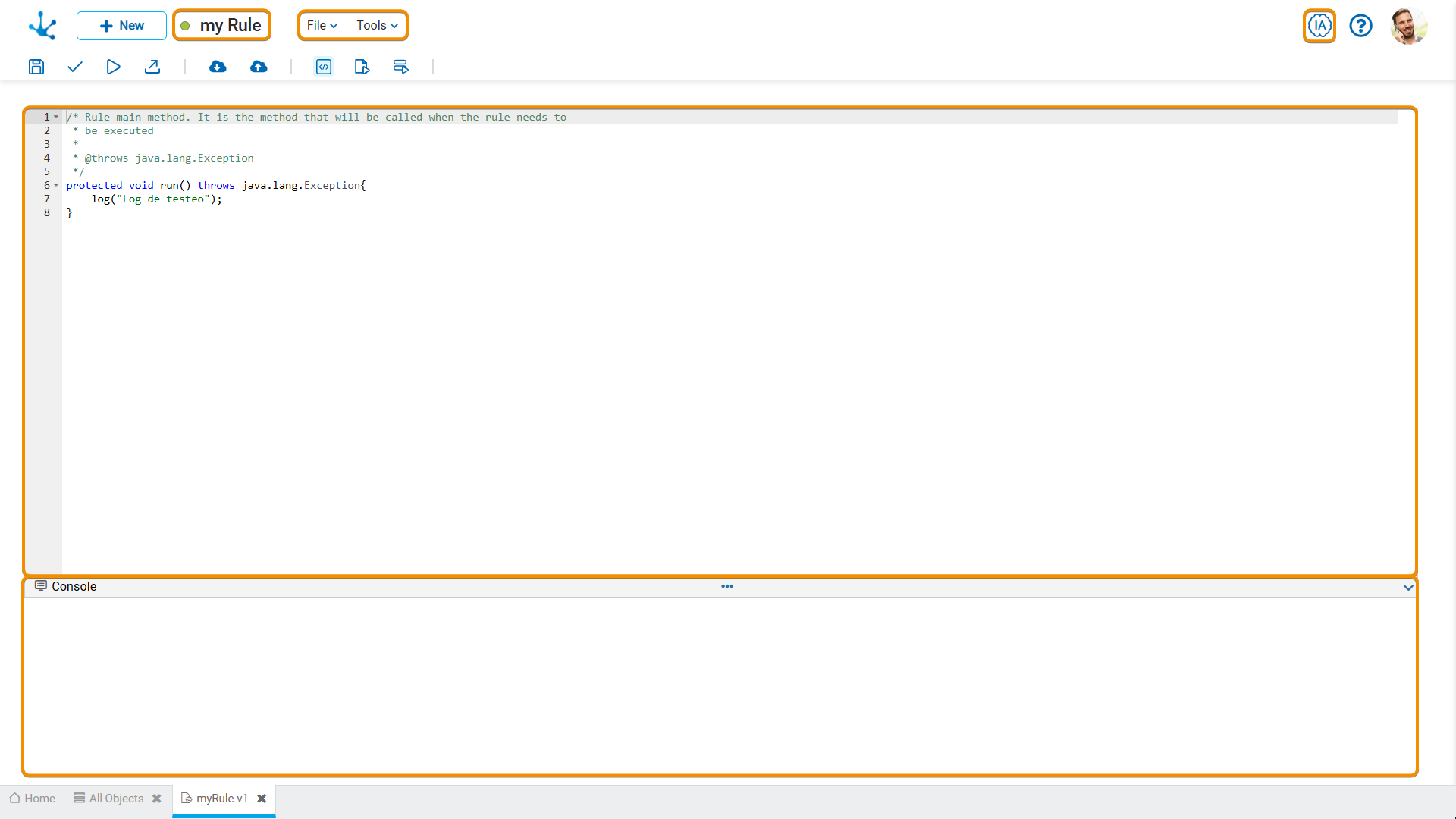Click the cloud upload icon
This screenshot has height=819, width=1456.
[259, 67]
